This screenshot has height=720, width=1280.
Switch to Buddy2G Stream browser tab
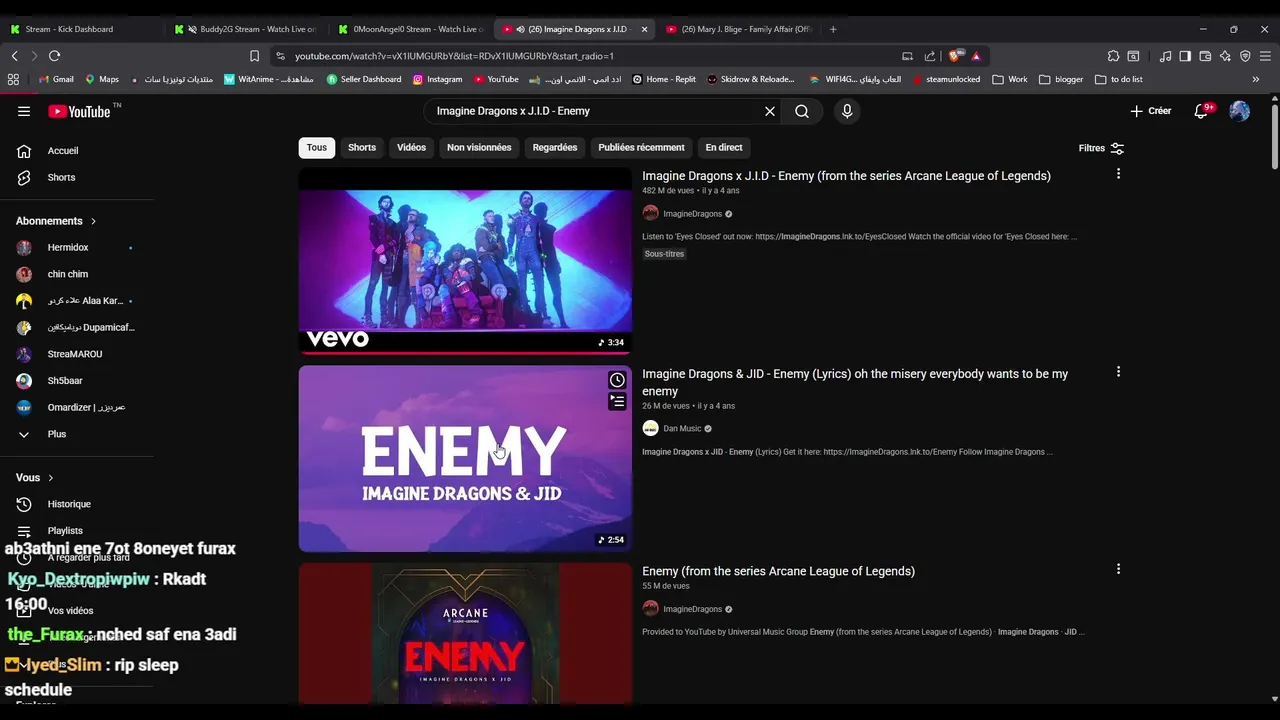tap(246, 29)
